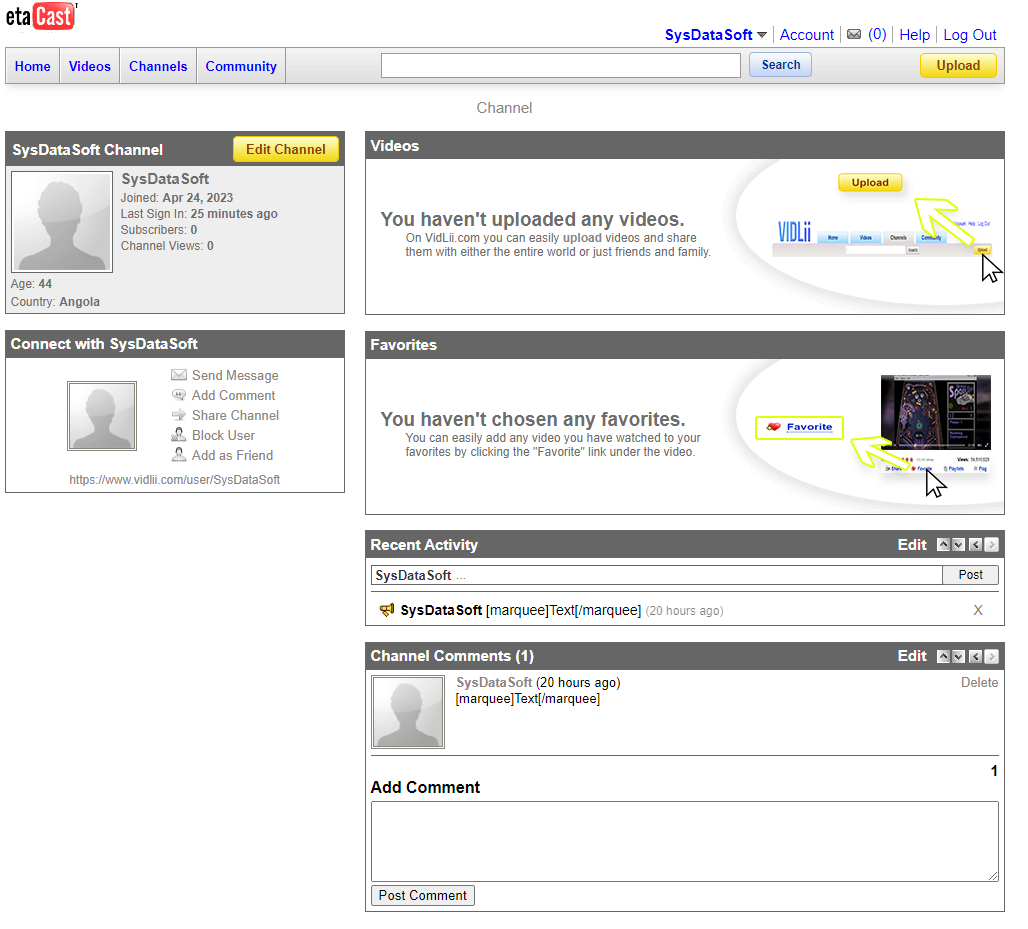Click the envelope icon beside Send Message

click(x=179, y=375)
